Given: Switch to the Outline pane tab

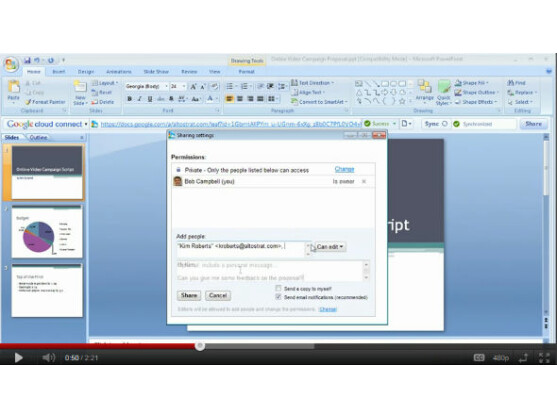Looking at the screenshot, I should pos(38,137).
